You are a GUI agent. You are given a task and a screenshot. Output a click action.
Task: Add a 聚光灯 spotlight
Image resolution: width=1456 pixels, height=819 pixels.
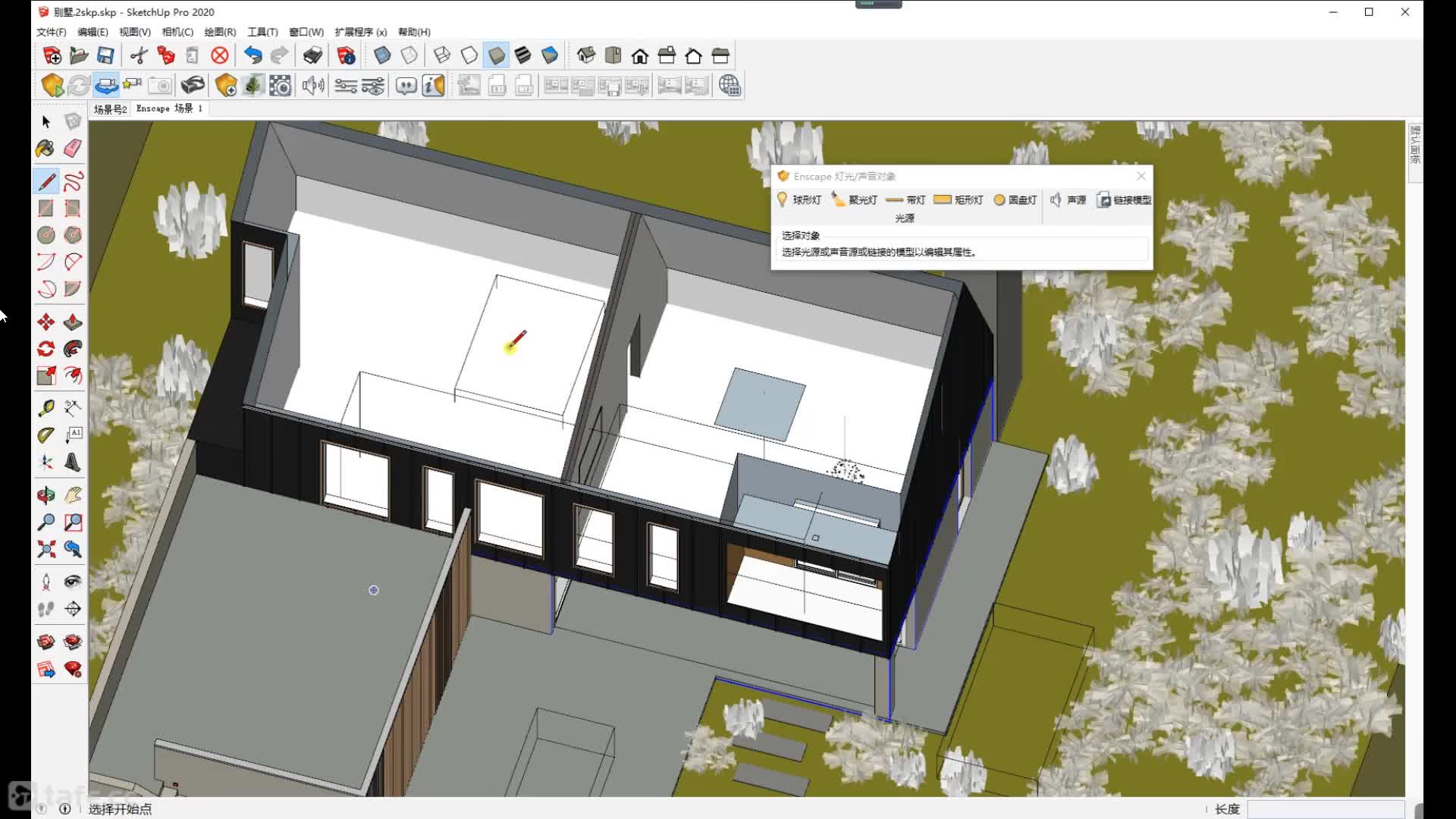[855, 199]
